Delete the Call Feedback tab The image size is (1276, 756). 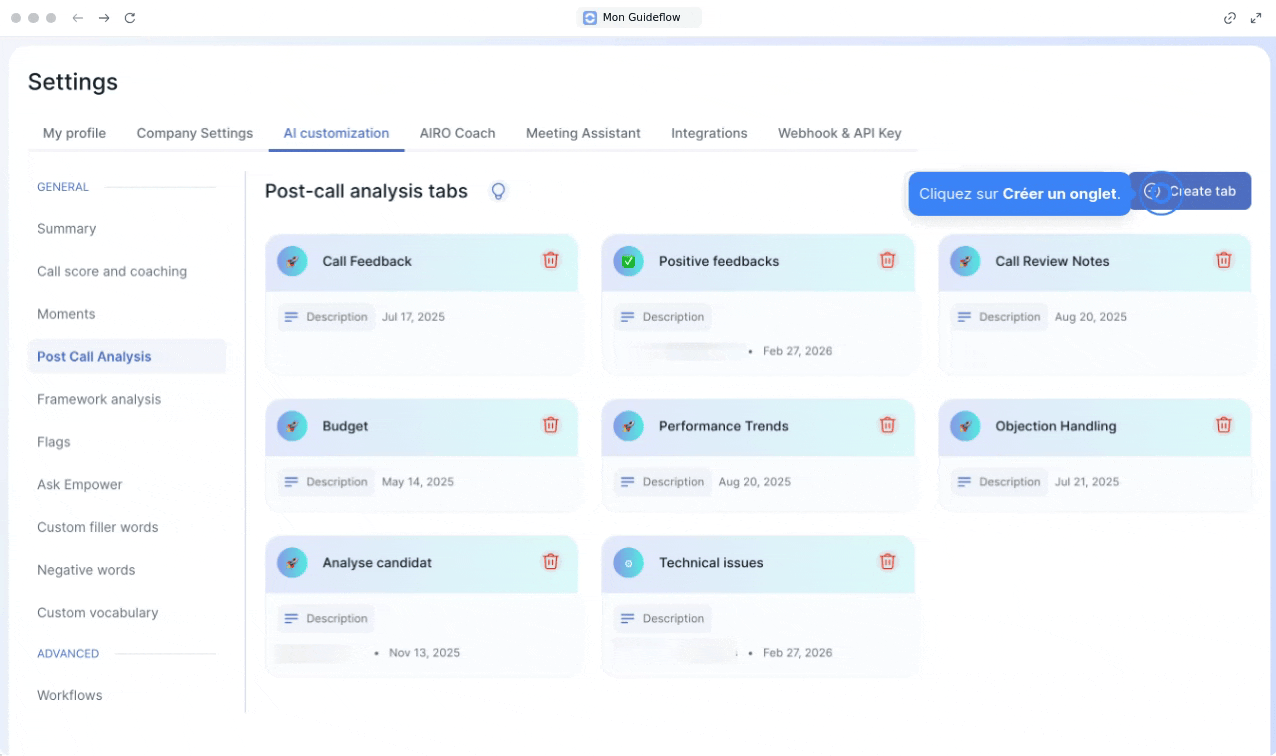[550, 260]
